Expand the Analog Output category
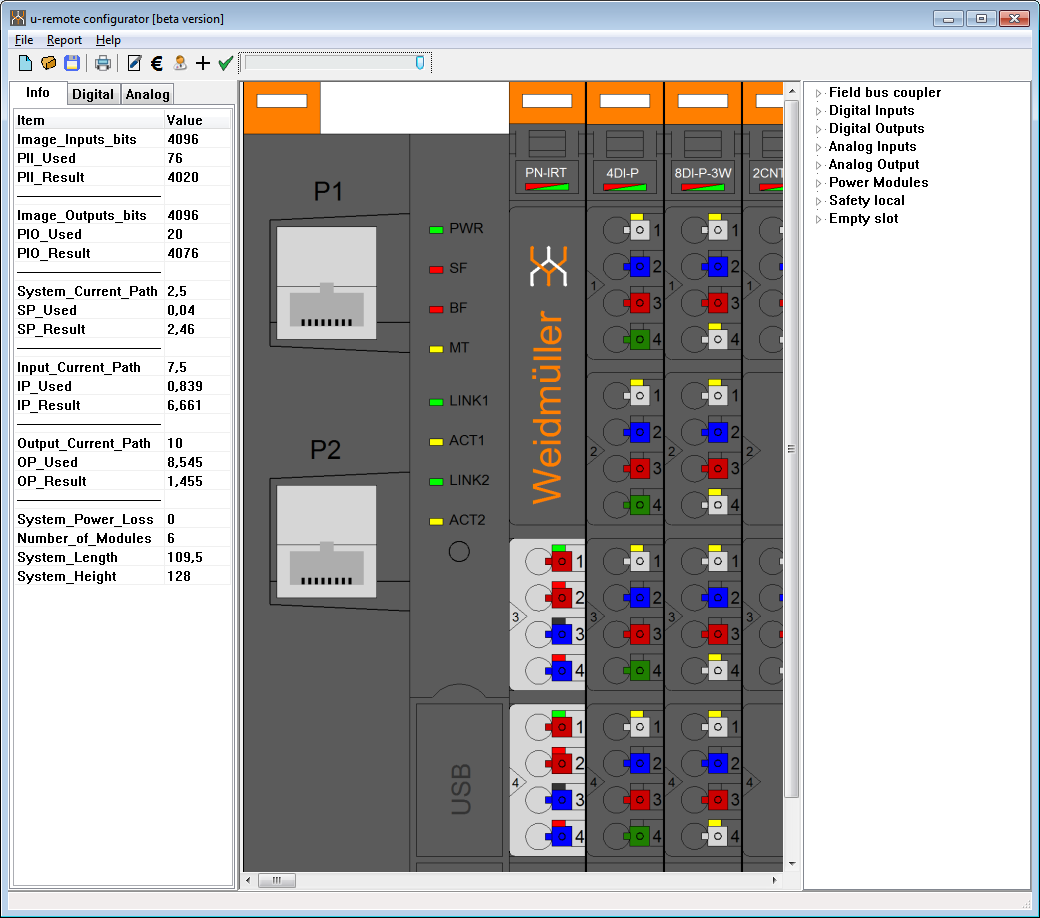 [818, 165]
